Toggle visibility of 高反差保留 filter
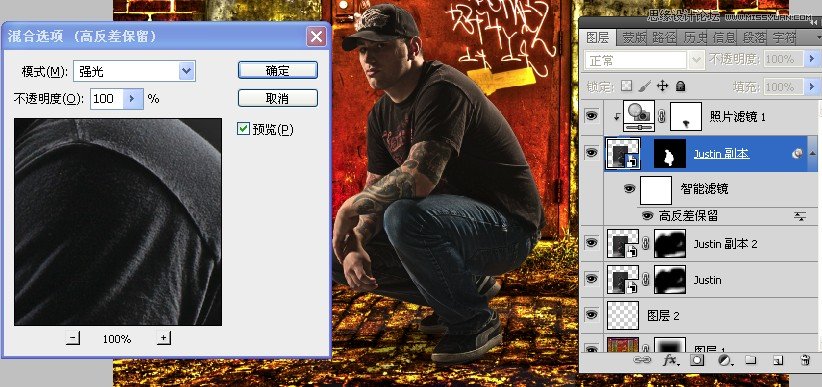Image resolution: width=822 pixels, height=387 pixels. [647, 216]
